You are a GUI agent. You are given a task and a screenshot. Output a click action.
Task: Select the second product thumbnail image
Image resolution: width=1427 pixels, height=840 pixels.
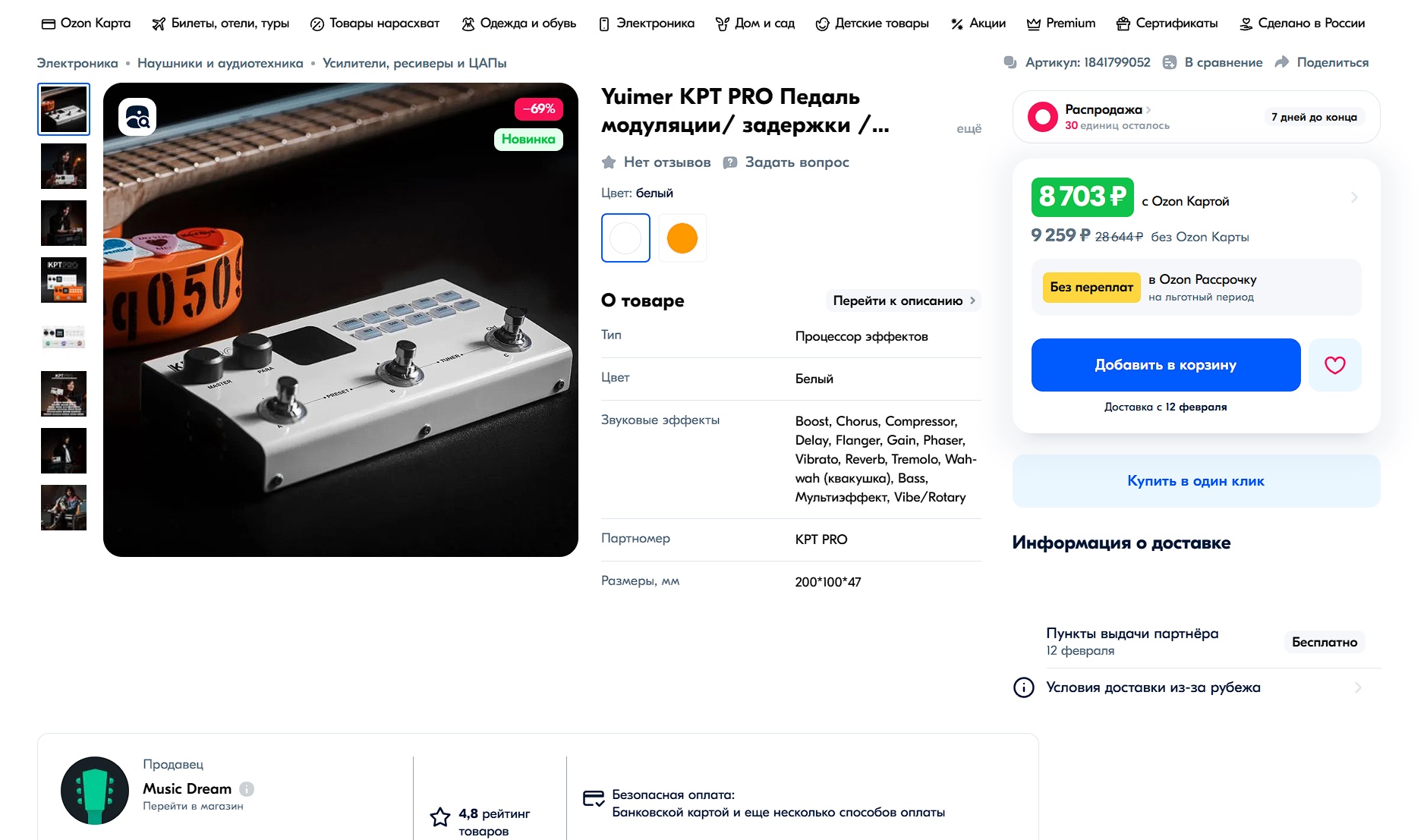(x=64, y=166)
